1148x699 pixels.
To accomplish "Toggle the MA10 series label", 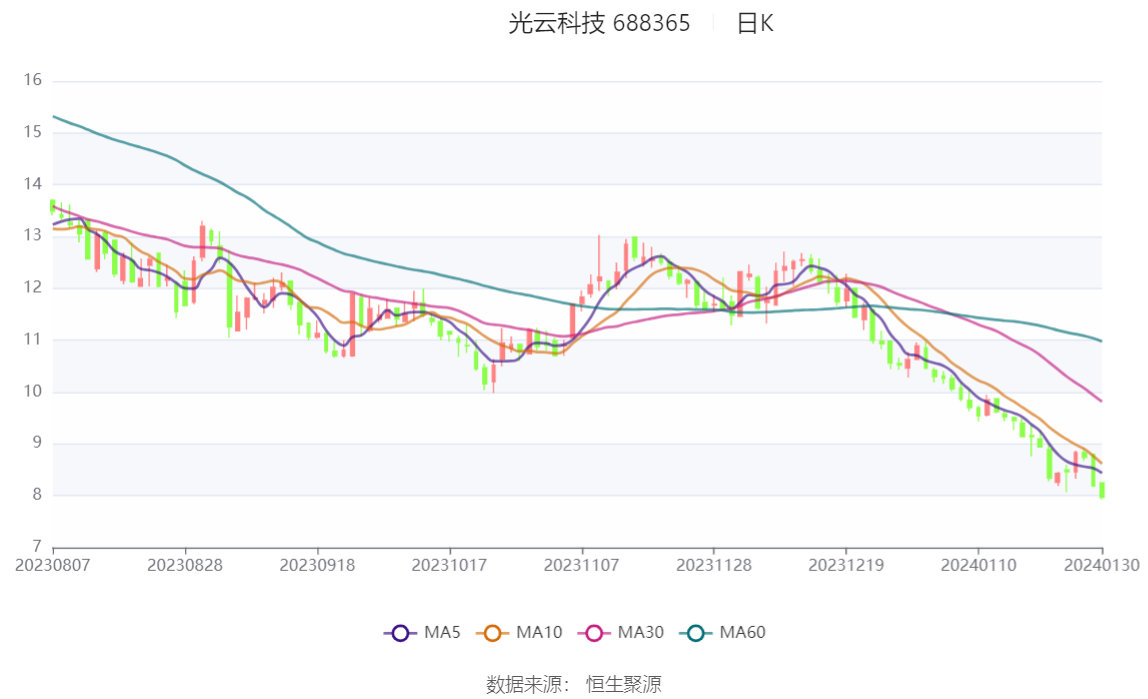I will tap(539, 632).
